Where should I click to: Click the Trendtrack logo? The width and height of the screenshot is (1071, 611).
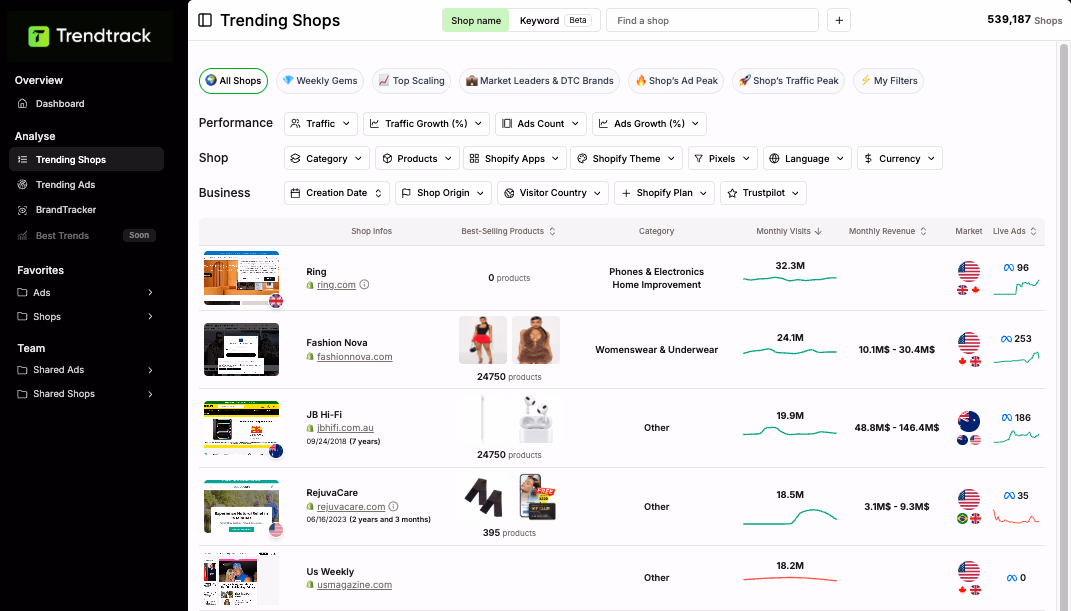pos(89,36)
